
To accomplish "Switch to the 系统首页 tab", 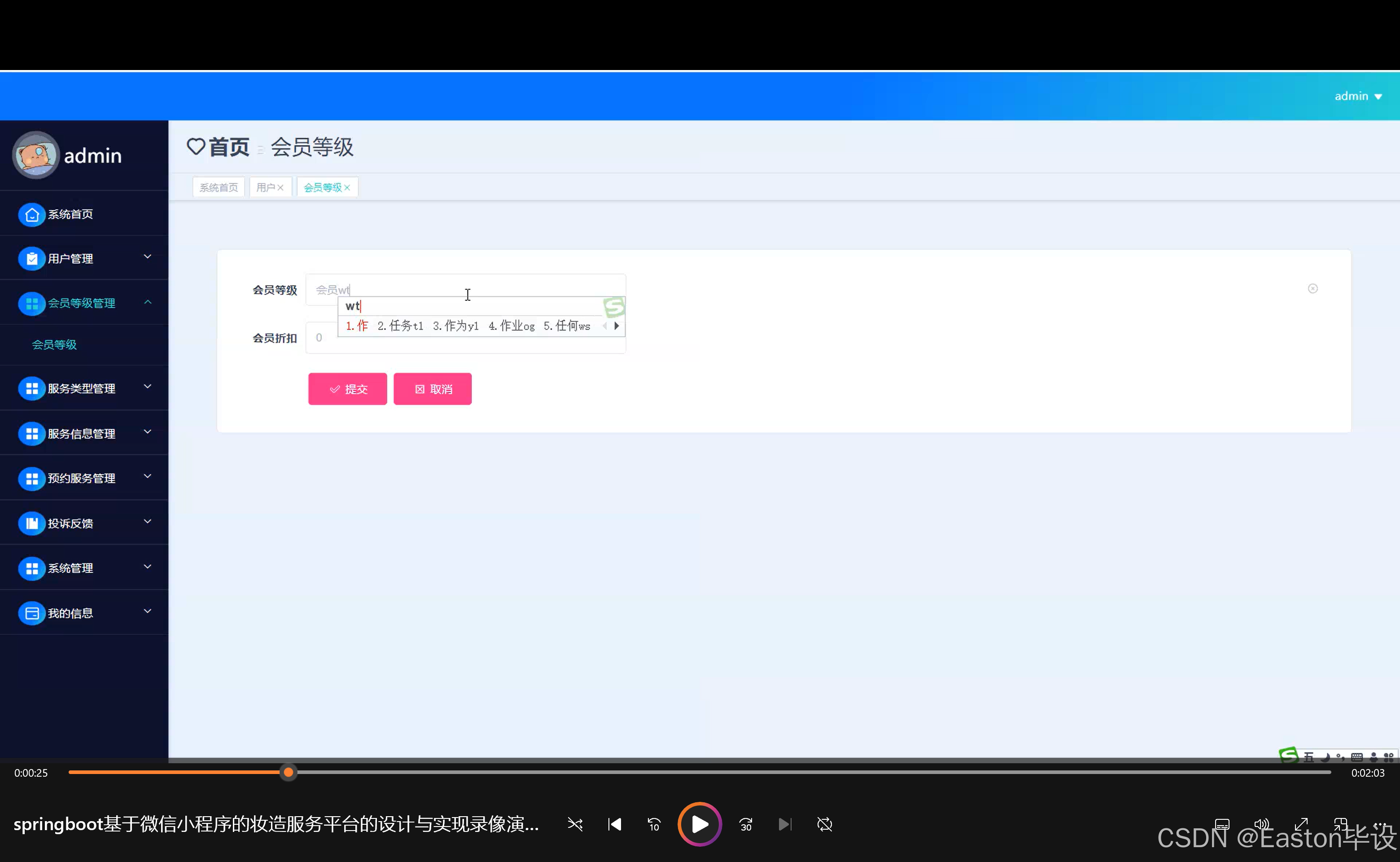I will [x=218, y=186].
